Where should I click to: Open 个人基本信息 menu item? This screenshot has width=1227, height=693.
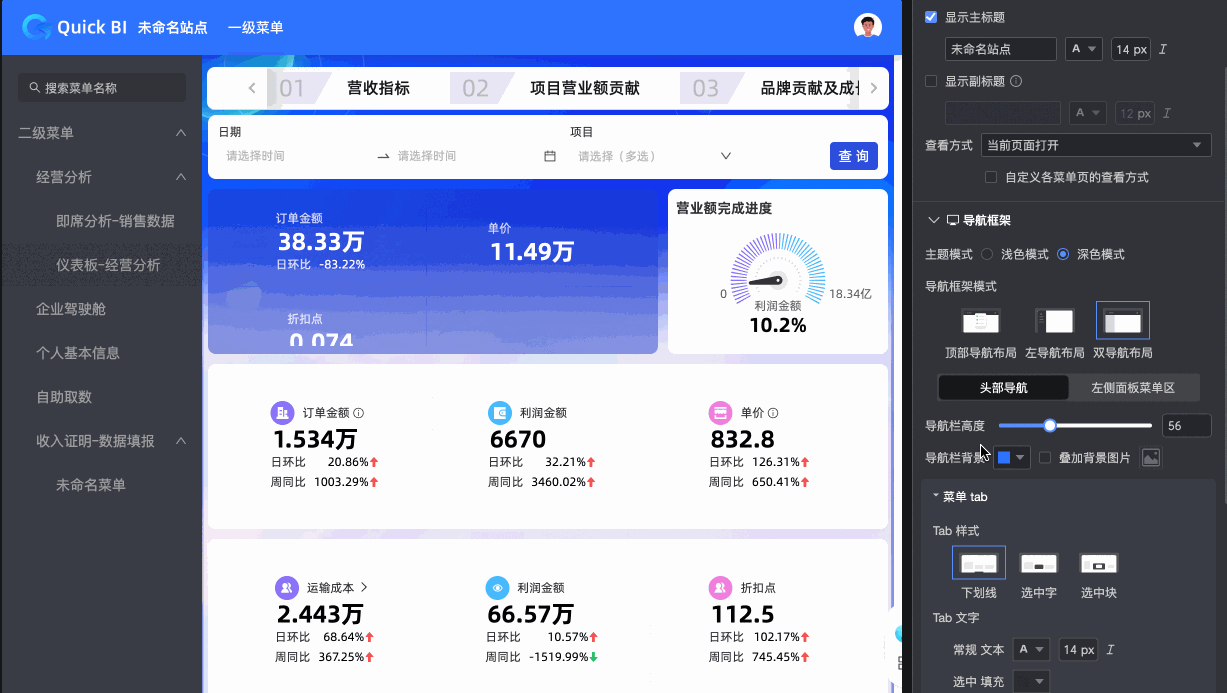78,353
